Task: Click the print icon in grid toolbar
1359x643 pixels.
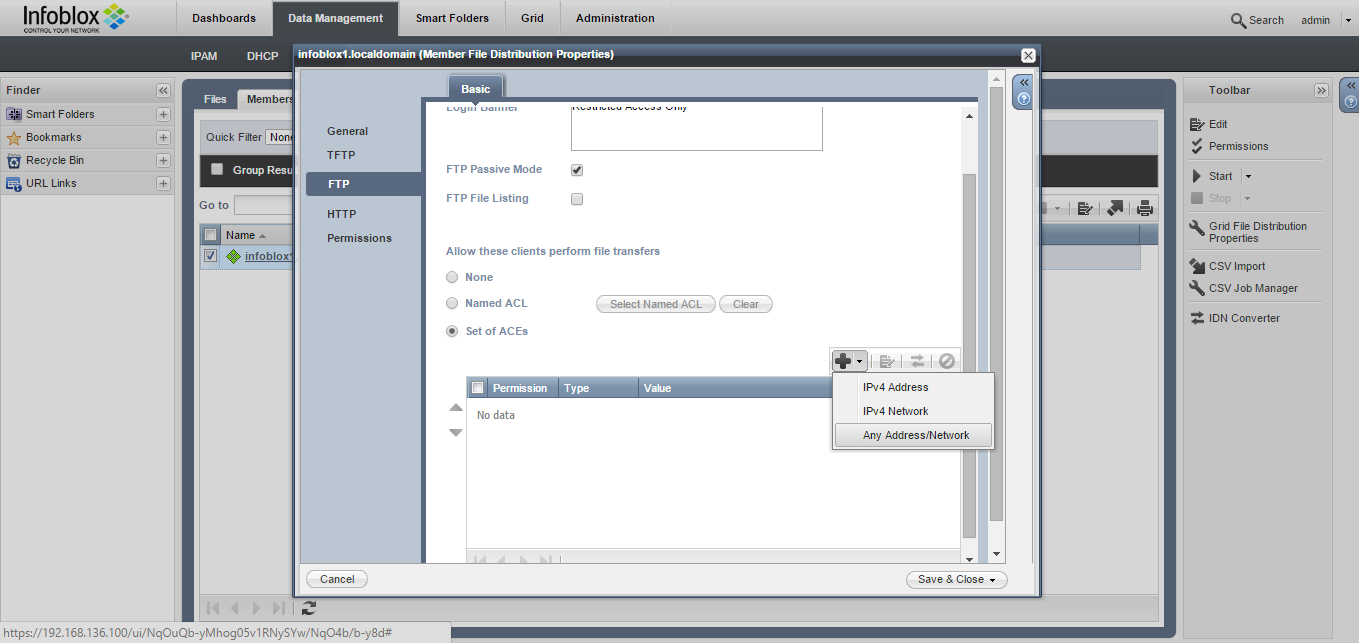Action: point(1145,208)
